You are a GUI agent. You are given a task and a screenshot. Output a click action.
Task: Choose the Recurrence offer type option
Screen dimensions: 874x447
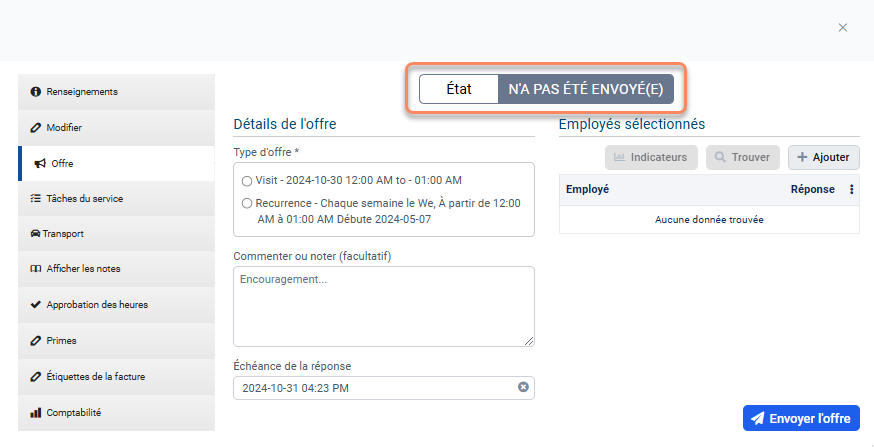pyautogui.click(x=247, y=203)
